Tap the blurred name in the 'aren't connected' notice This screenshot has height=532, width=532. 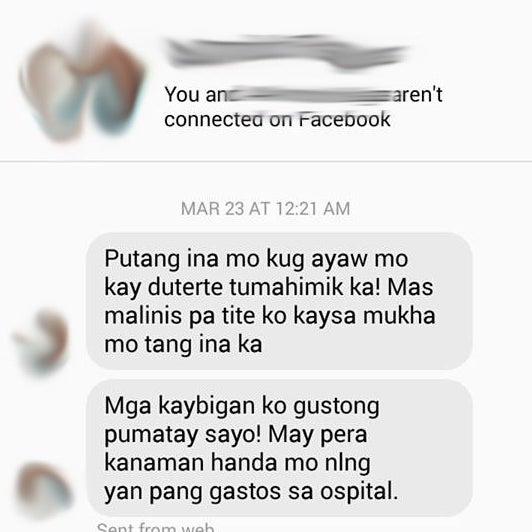coord(309,95)
